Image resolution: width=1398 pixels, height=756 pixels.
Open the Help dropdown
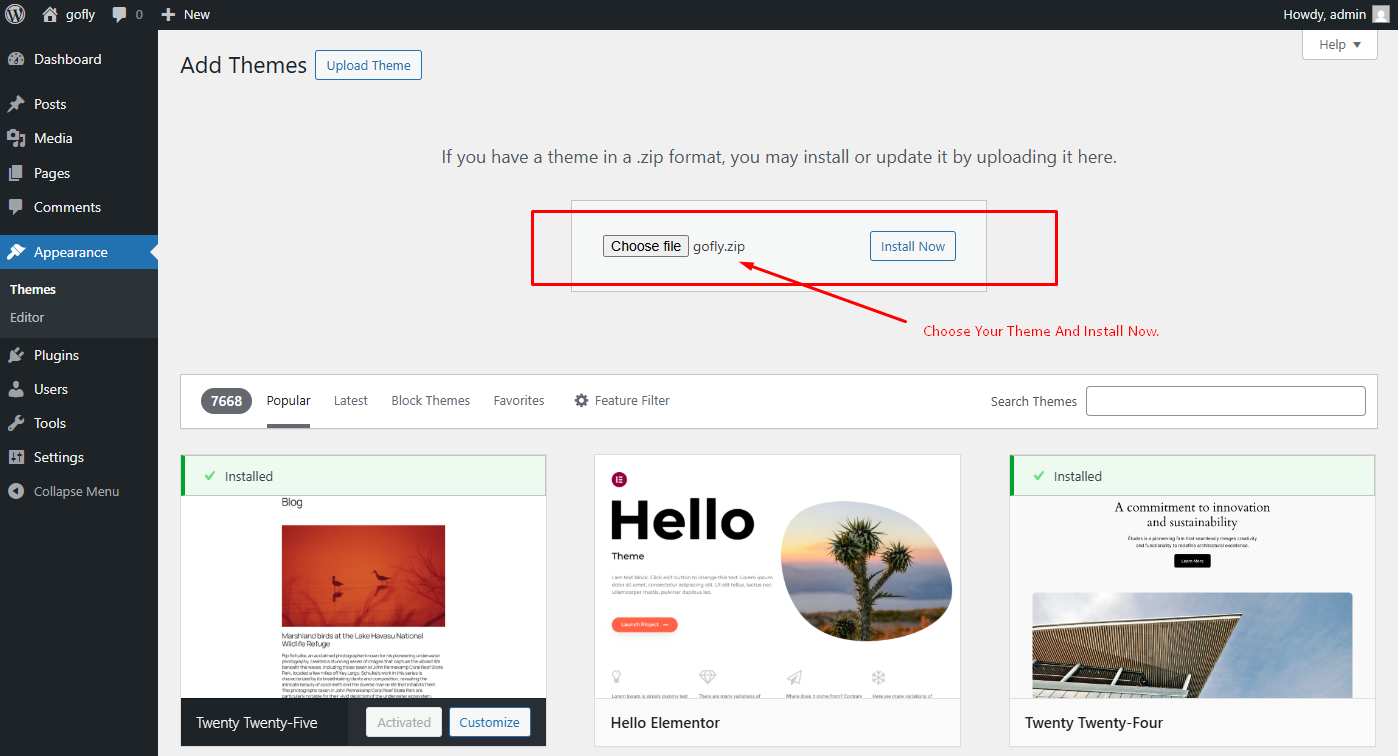[1339, 44]
